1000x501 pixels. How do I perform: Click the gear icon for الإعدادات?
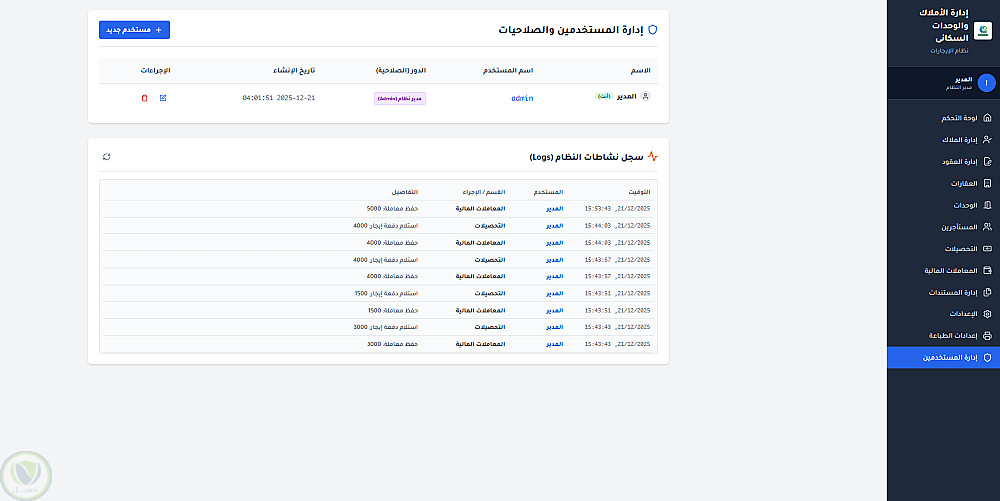(988, 313)
